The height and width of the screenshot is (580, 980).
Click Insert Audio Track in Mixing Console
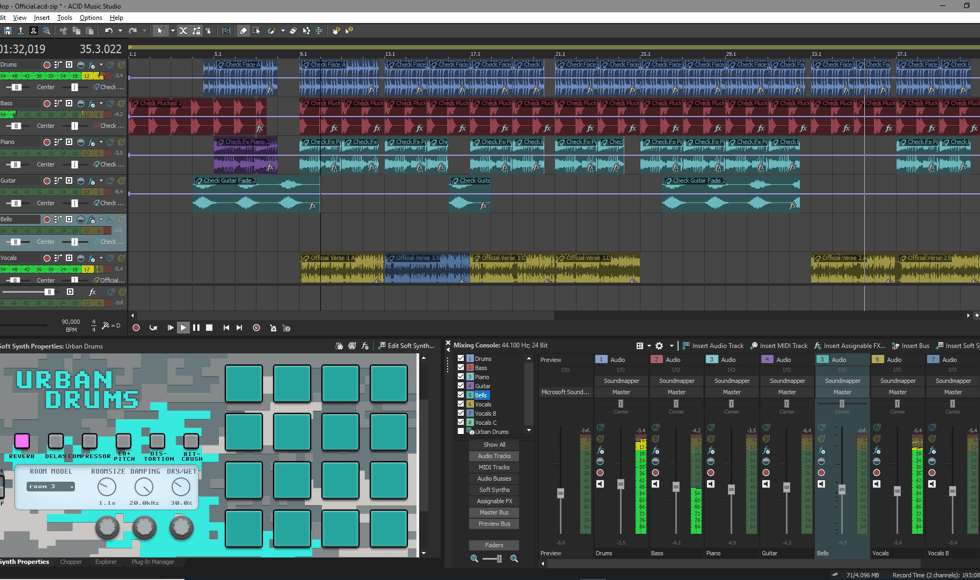coord(712,346)
